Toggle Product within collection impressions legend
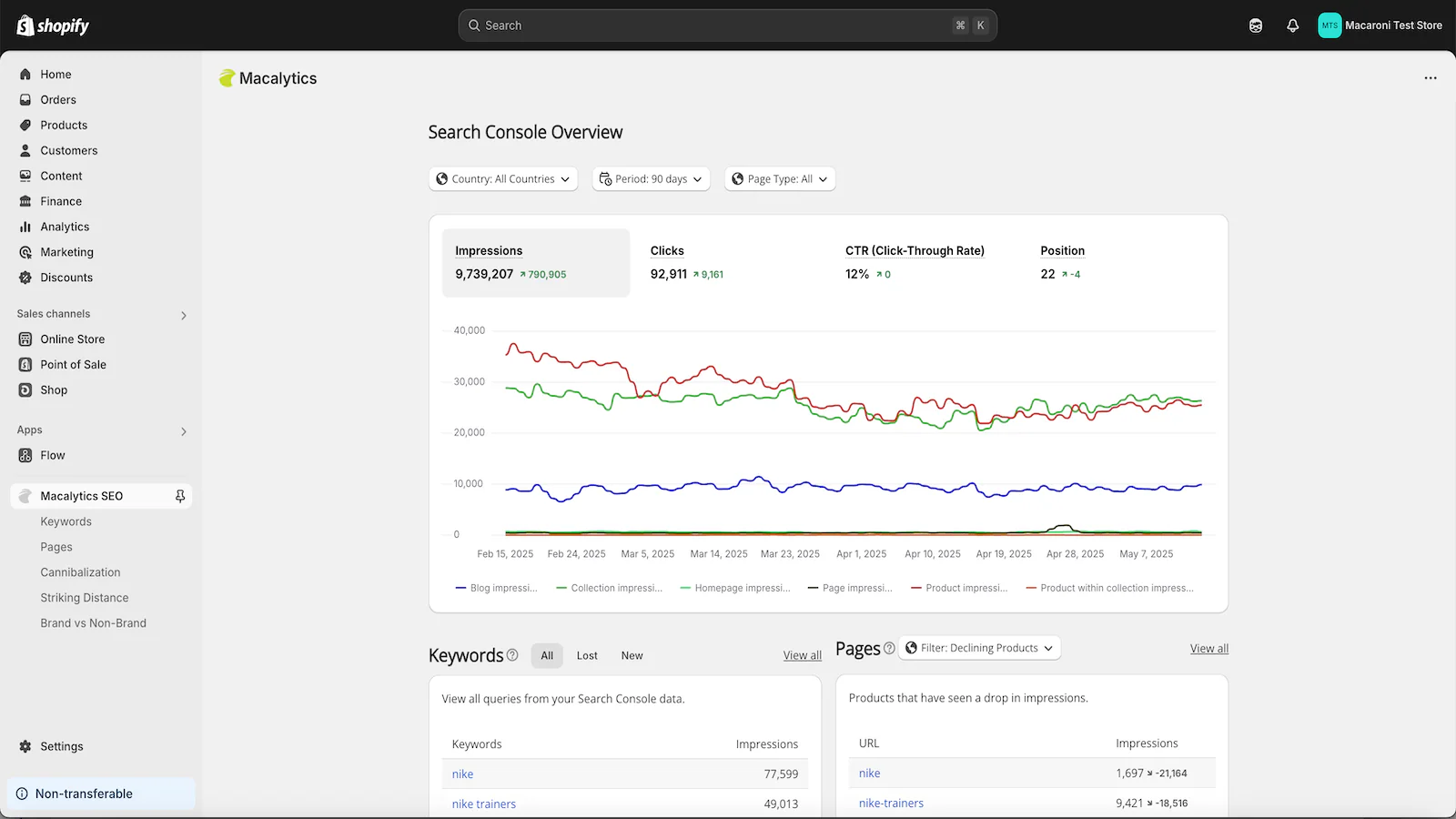Viewport: 1456px width, 819px height. pyautogui.click(x=1110, y=588)
